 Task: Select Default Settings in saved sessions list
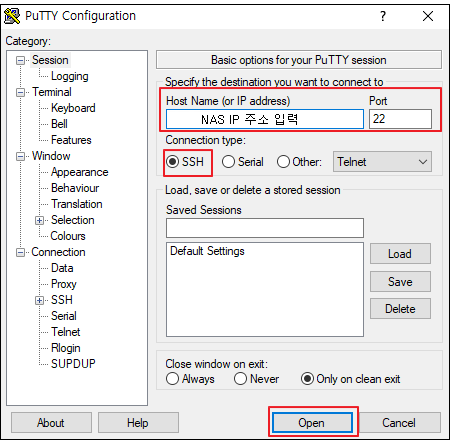pos(207,251)
